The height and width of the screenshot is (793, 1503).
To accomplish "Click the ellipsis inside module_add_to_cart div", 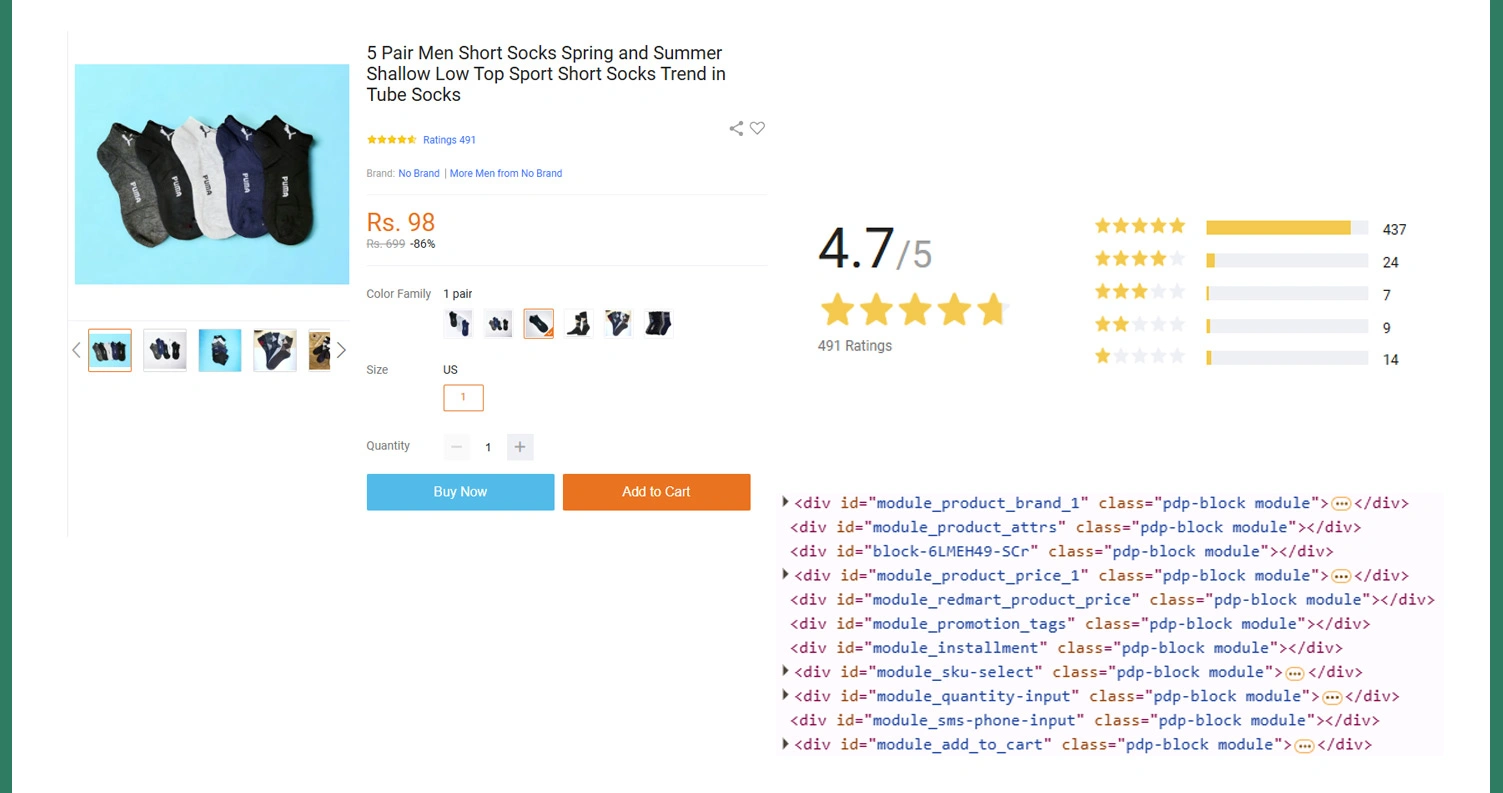I will click(x=1305, y=745).
